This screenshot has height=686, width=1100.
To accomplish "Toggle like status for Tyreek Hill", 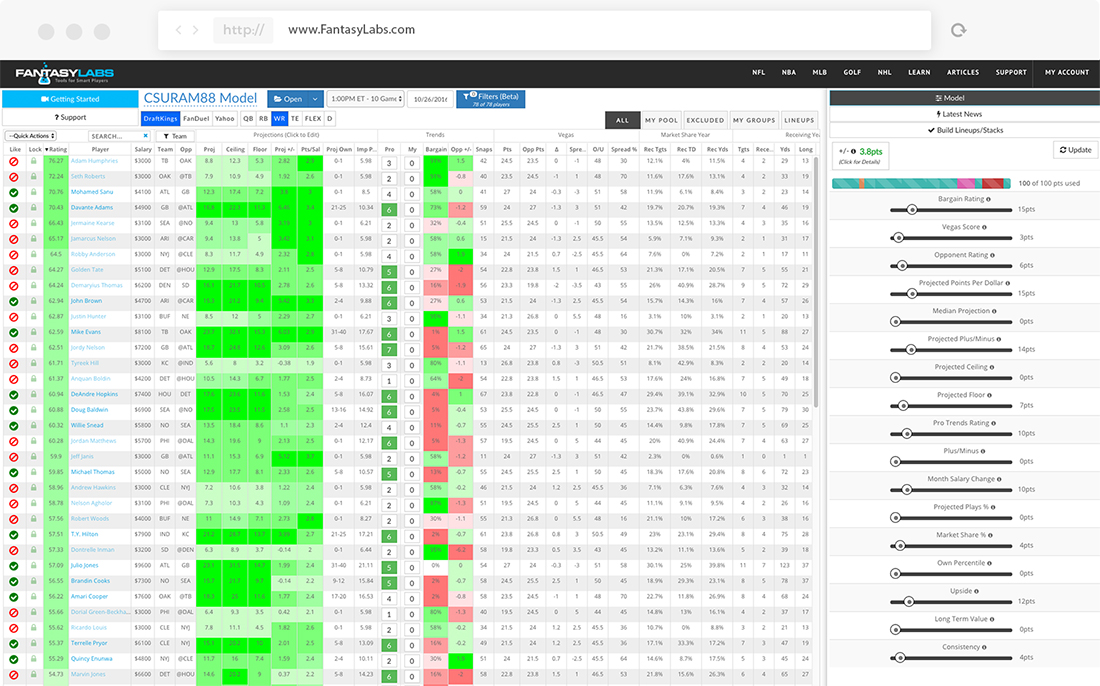I will pos(13,363).
